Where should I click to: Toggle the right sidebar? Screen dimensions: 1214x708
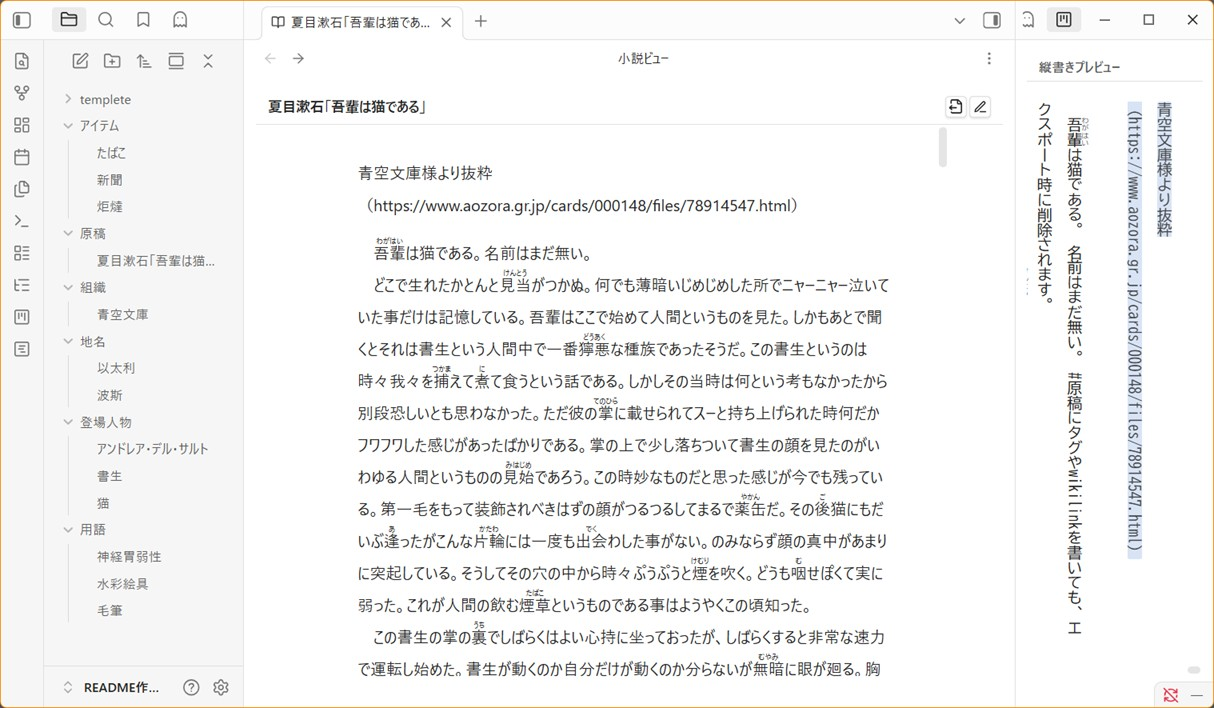992,21
